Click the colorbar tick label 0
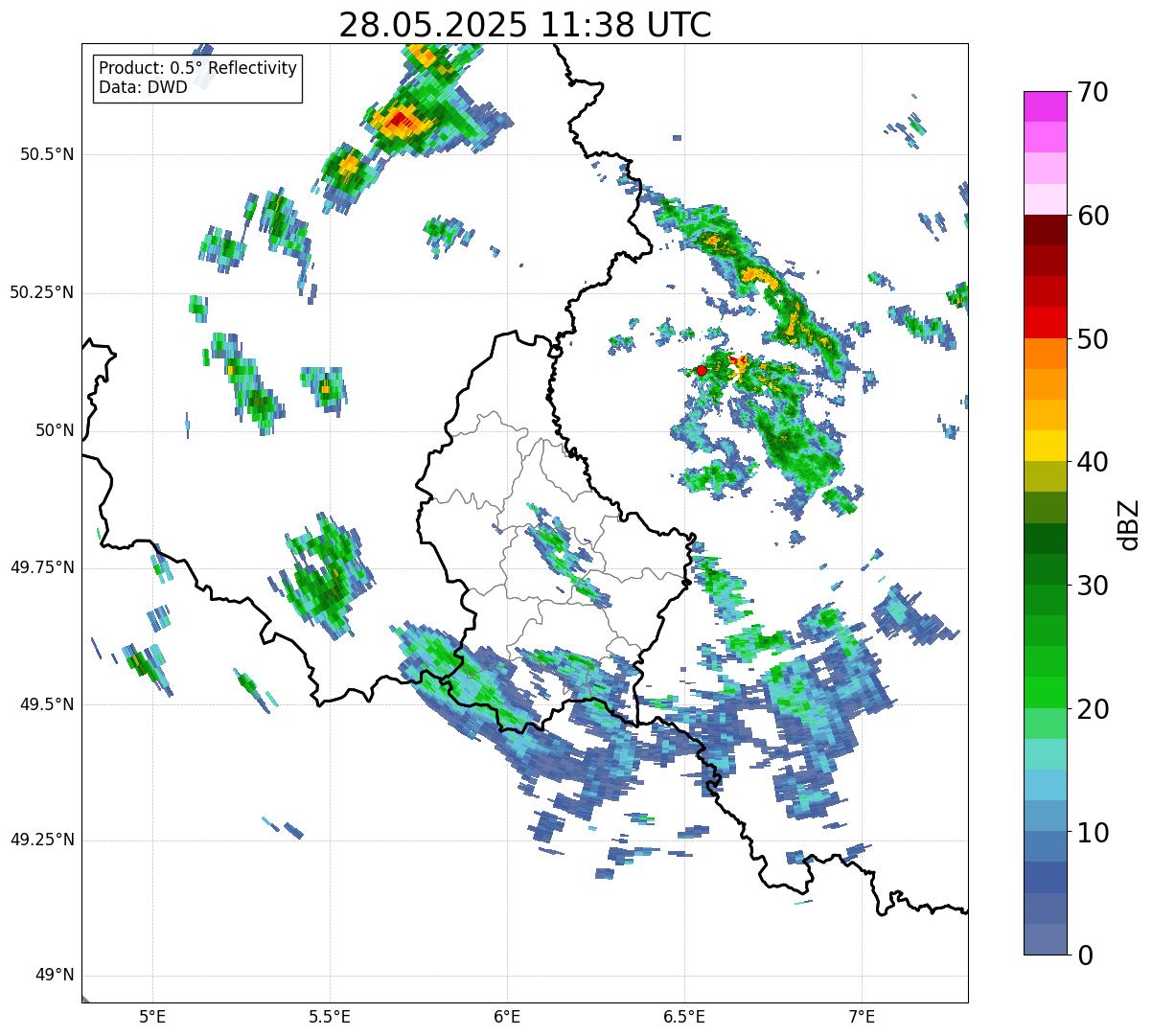Viewport: 1152px width, 1036px height. tap(1085, 955)
